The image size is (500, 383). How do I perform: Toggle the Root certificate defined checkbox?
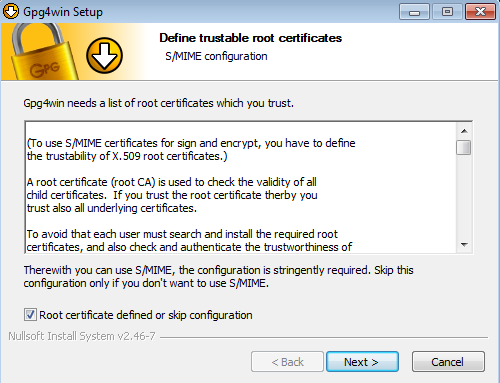(x=30, y=315)
